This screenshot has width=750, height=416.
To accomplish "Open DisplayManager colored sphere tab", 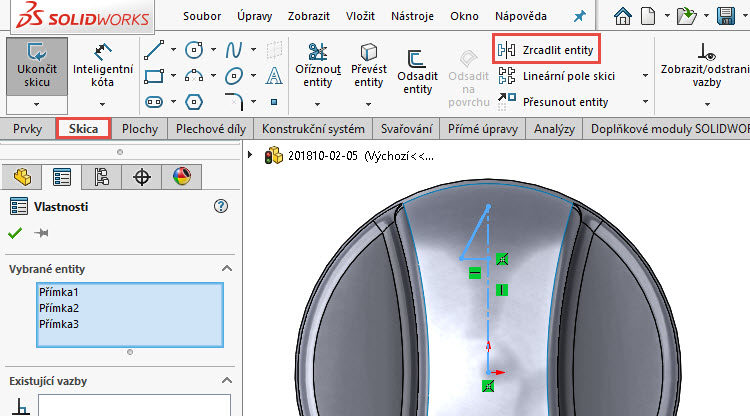I will (182, 177).
